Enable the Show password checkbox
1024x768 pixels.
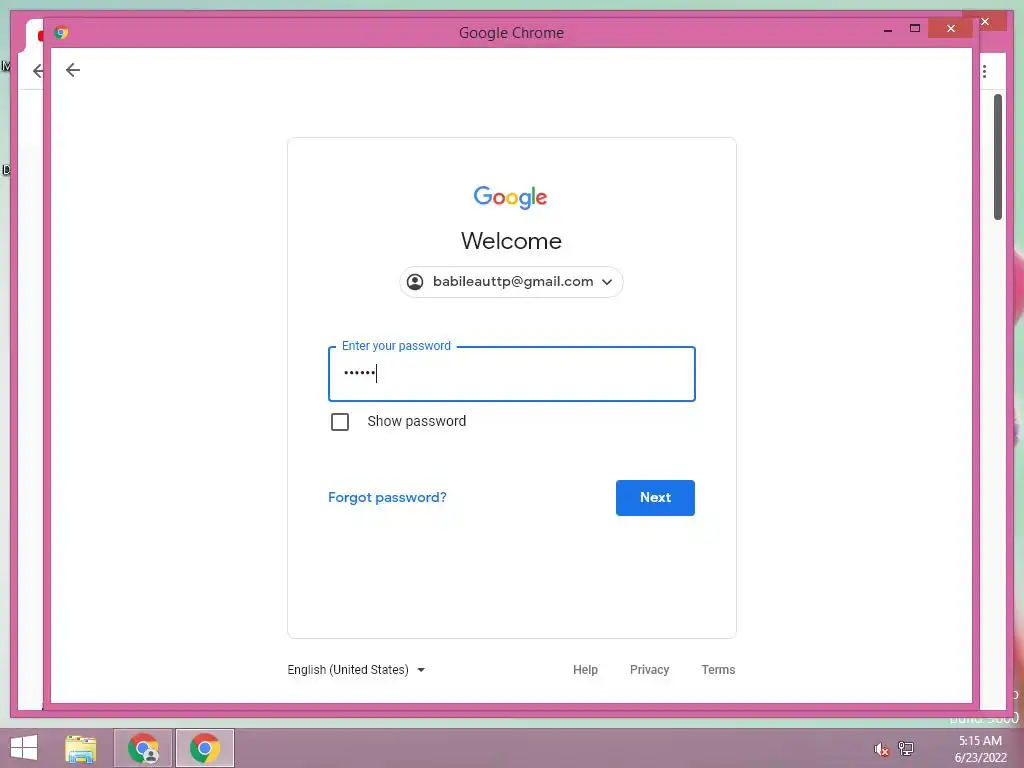pos(340,422)
